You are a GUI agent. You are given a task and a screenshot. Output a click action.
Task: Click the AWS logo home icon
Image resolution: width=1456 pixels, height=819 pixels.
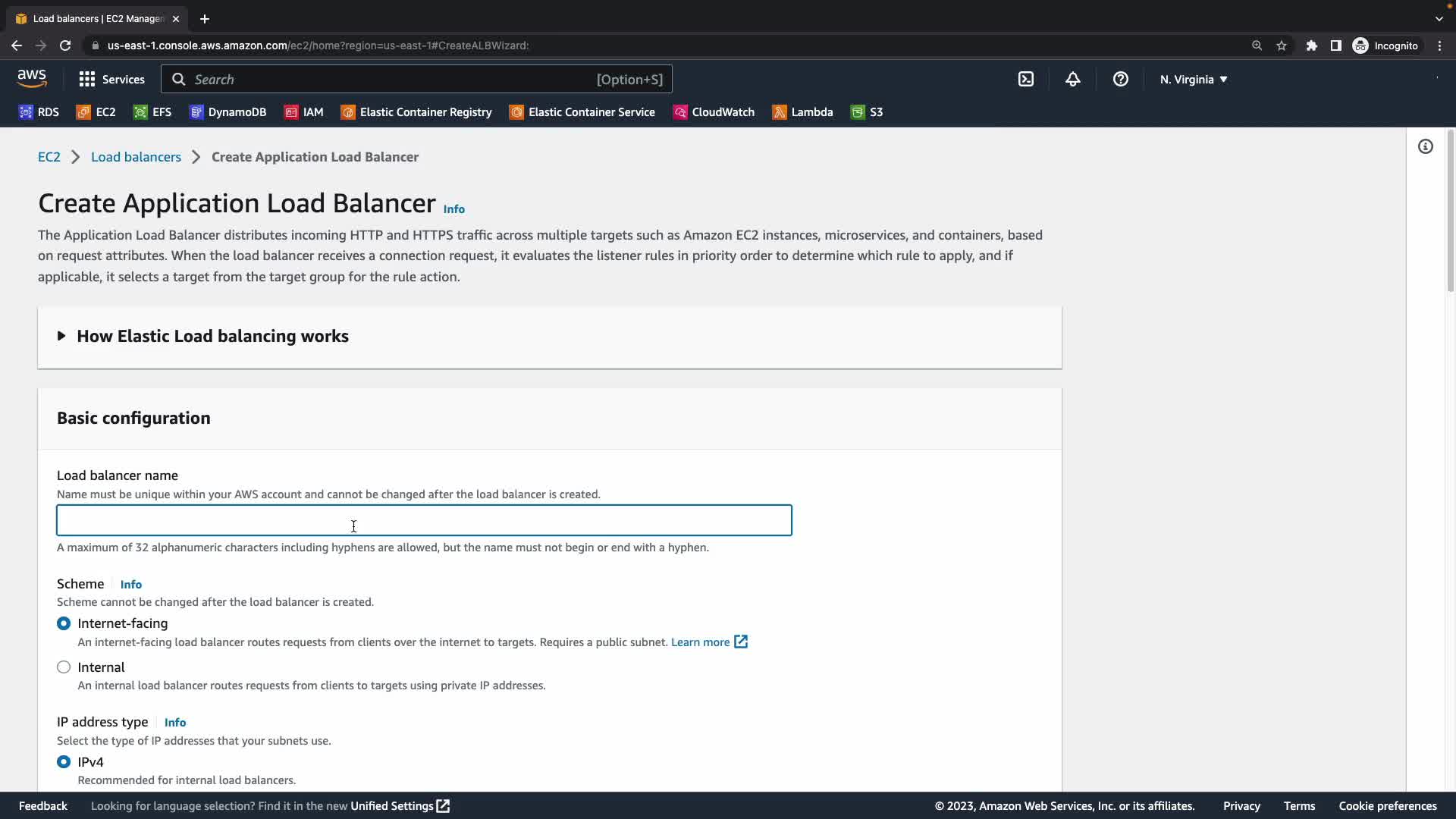(x=32, y=79)
